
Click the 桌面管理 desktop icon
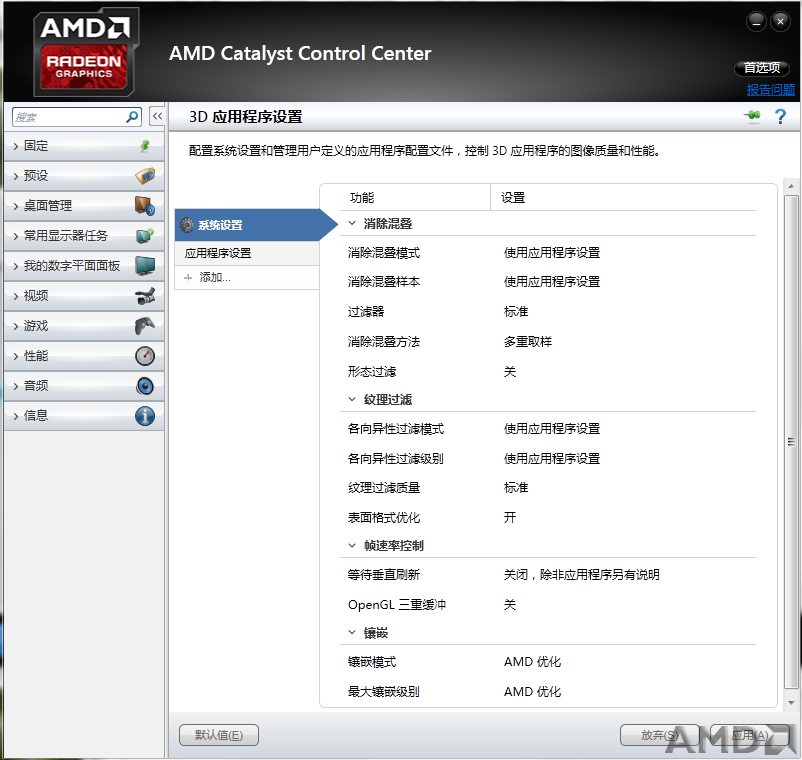(145, 206)
